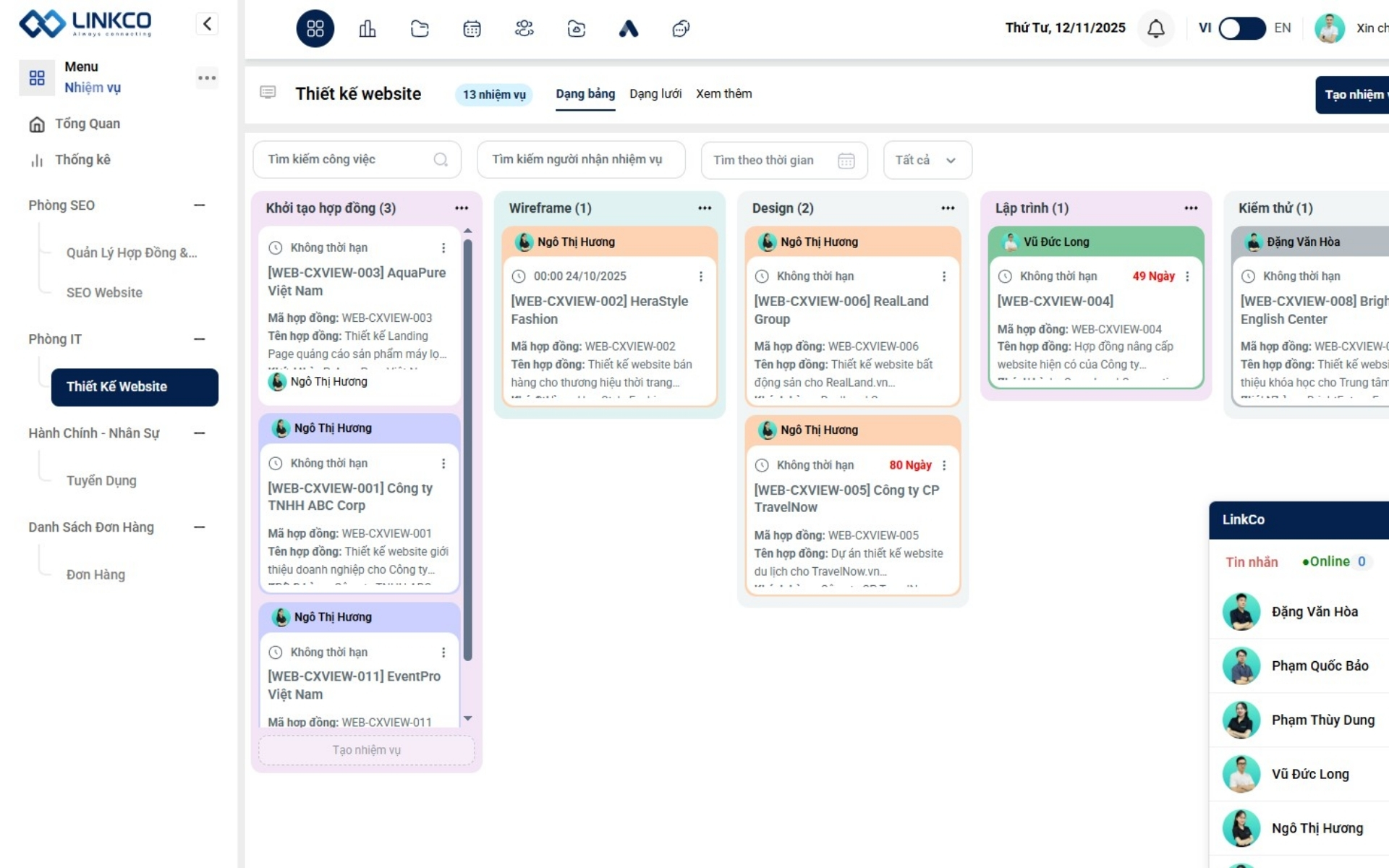Switch to the 'Dạng lưới' tab
The width and height of the screenshot is (1389, 868).
(x=655, y=93)
